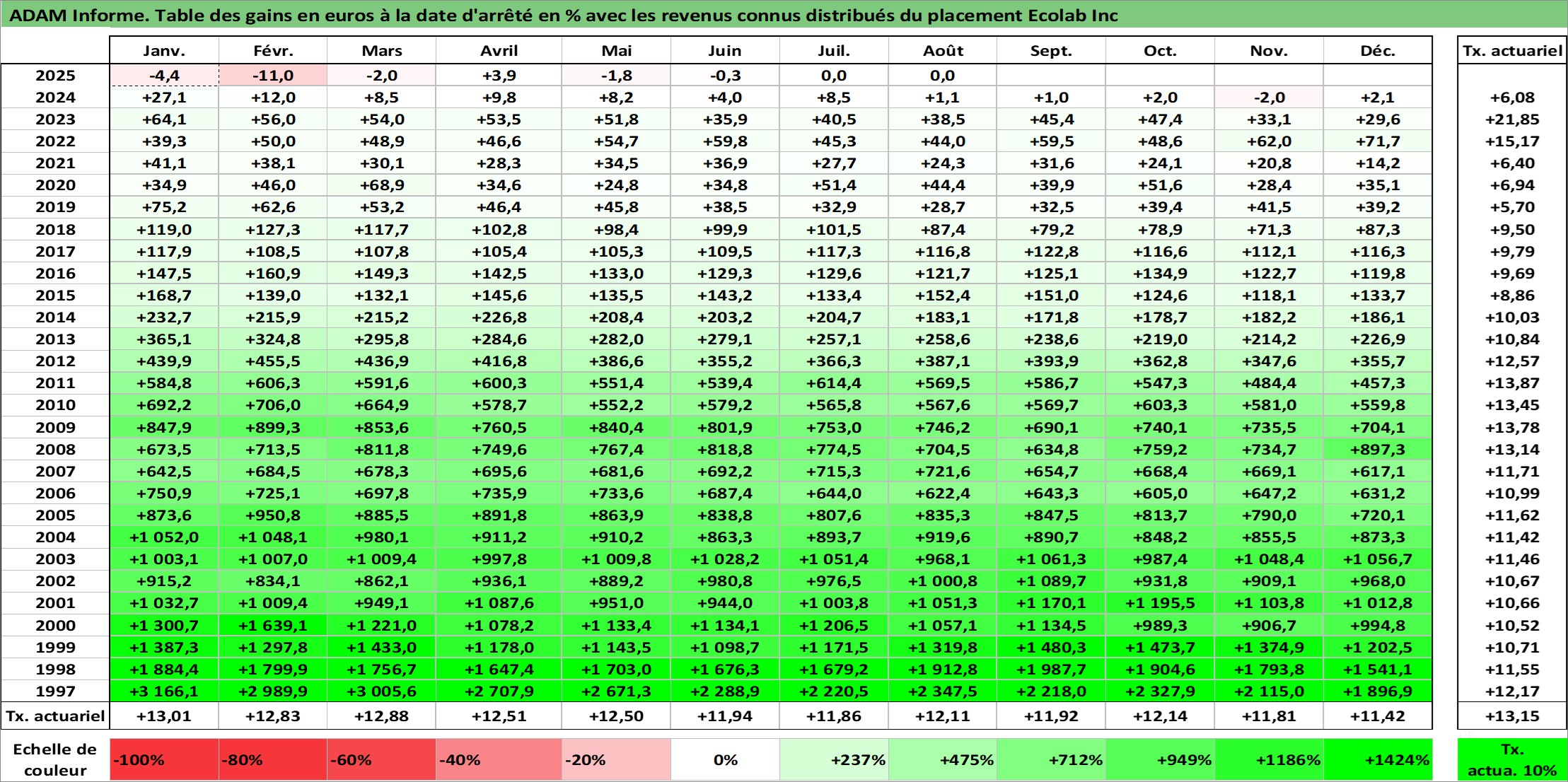
Task: Select cell value -4,4 for January 2025
Action: click(164, 75)
